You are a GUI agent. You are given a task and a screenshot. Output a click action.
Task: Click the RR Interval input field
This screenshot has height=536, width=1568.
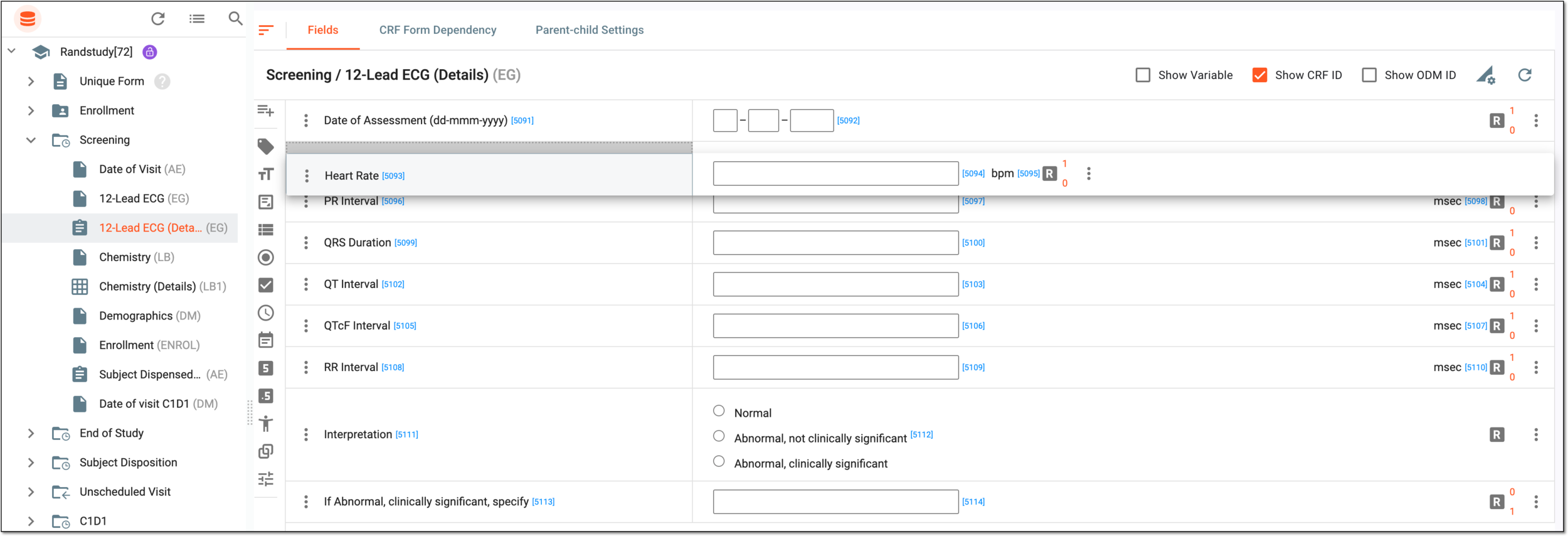(835, 367)
